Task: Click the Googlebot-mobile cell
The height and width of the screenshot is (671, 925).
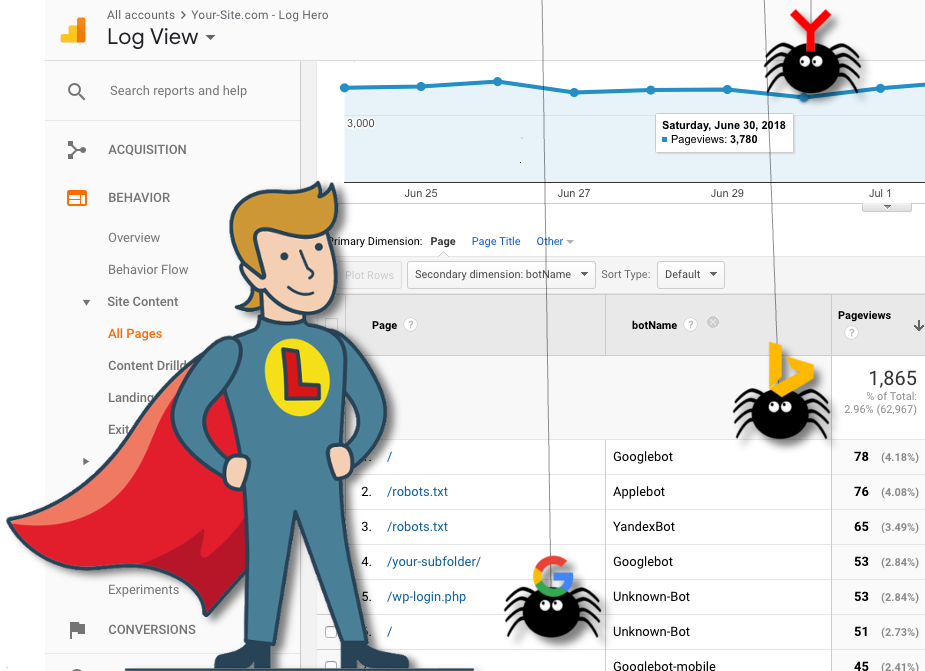Action: coord(664,666)
